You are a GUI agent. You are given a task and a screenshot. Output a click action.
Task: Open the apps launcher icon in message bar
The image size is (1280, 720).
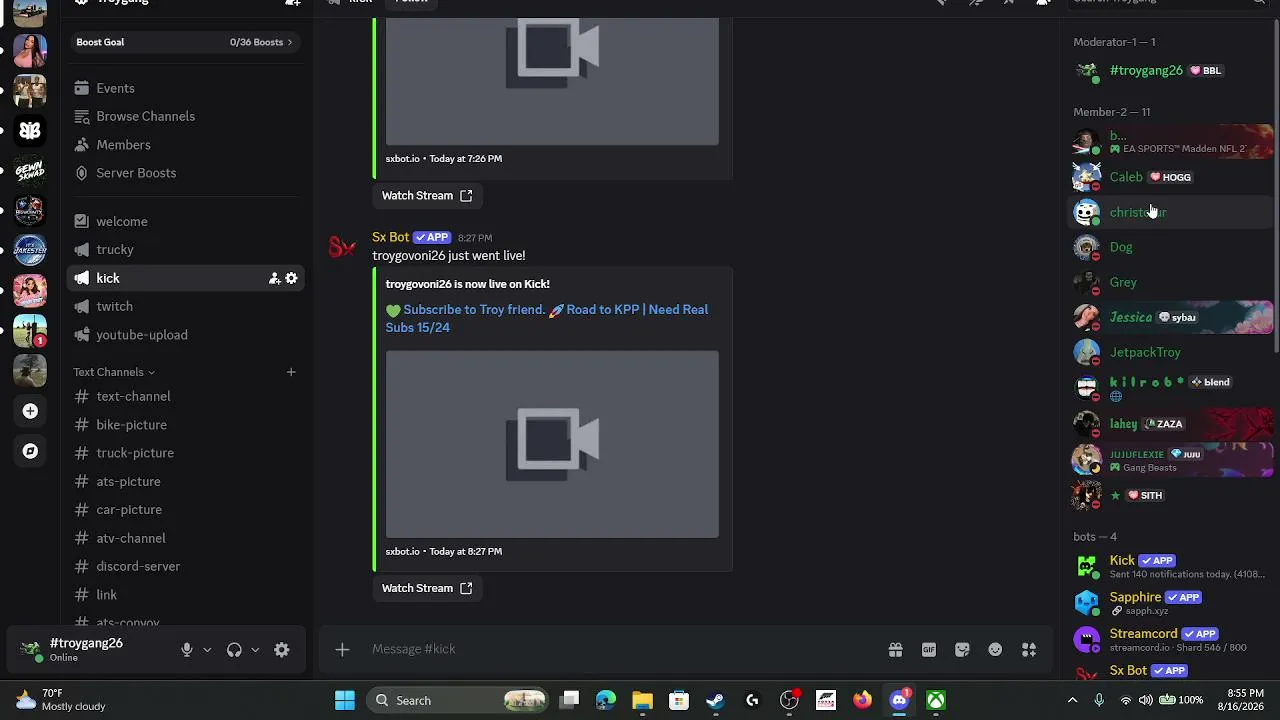coord(1029,650)
